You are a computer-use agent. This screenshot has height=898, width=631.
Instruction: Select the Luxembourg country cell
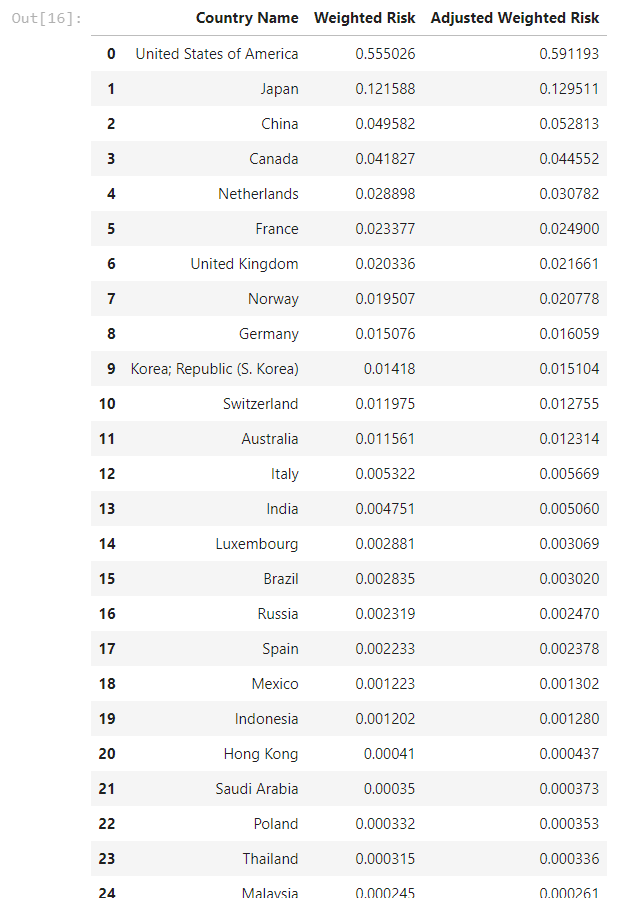[x=256, y=544]
